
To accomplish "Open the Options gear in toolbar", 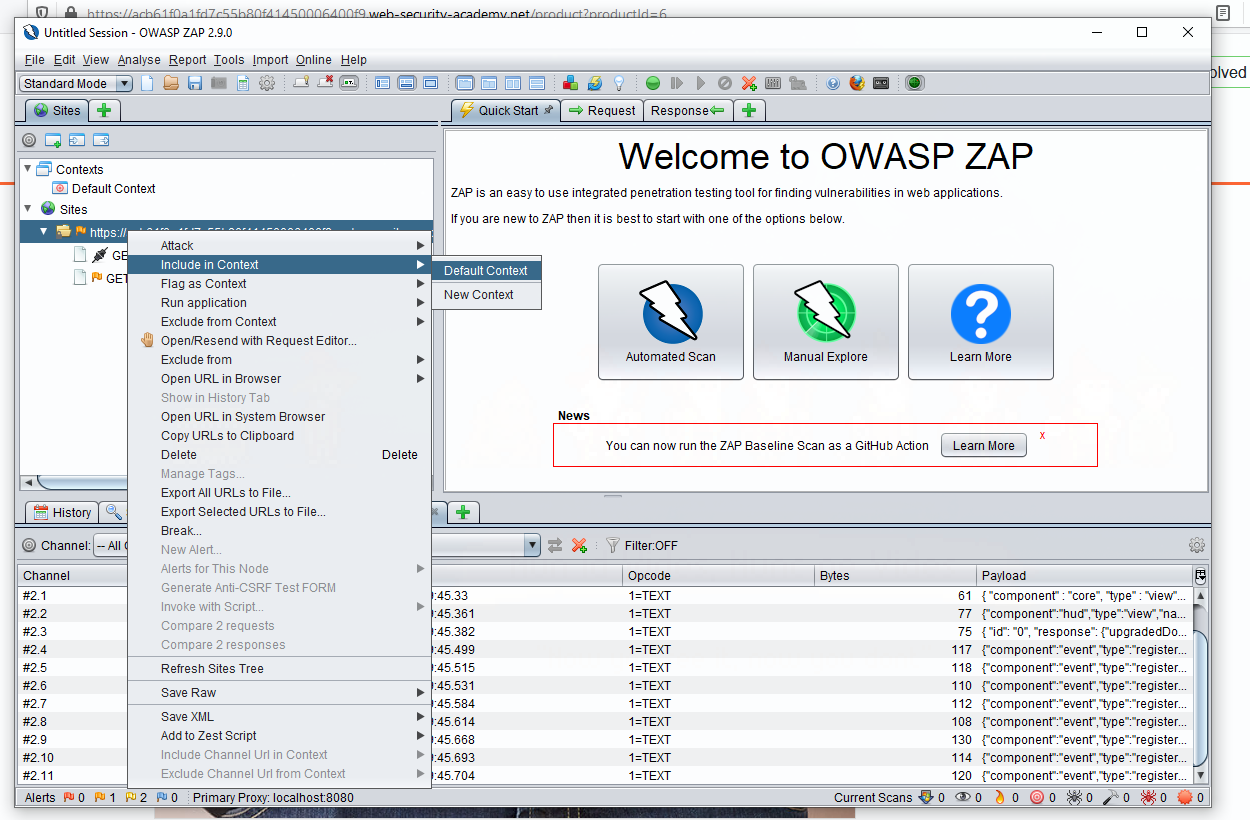I will [267, 84].
